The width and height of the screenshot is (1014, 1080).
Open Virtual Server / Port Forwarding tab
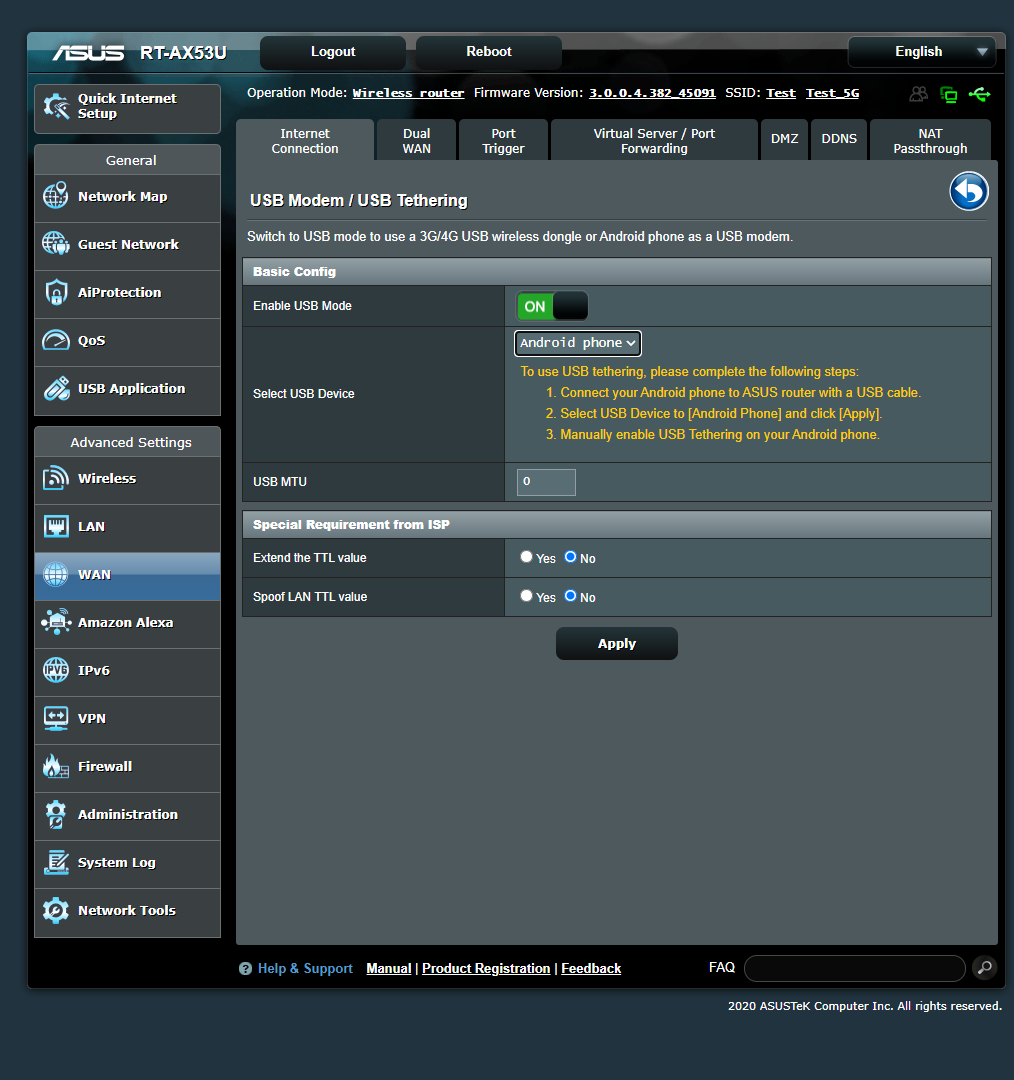[x=654, y=141]
